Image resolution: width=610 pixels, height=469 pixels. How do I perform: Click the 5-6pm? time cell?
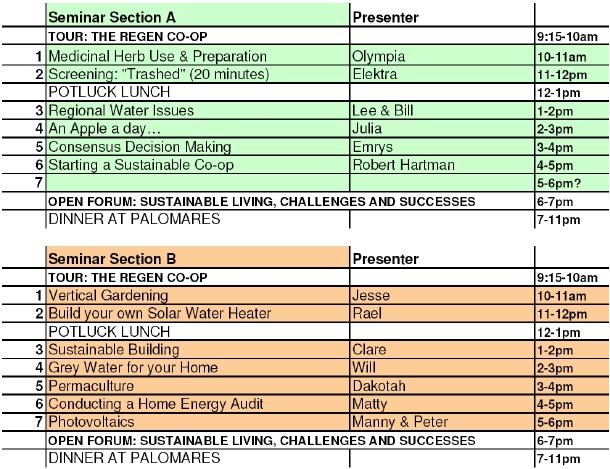tap(571, 183)
